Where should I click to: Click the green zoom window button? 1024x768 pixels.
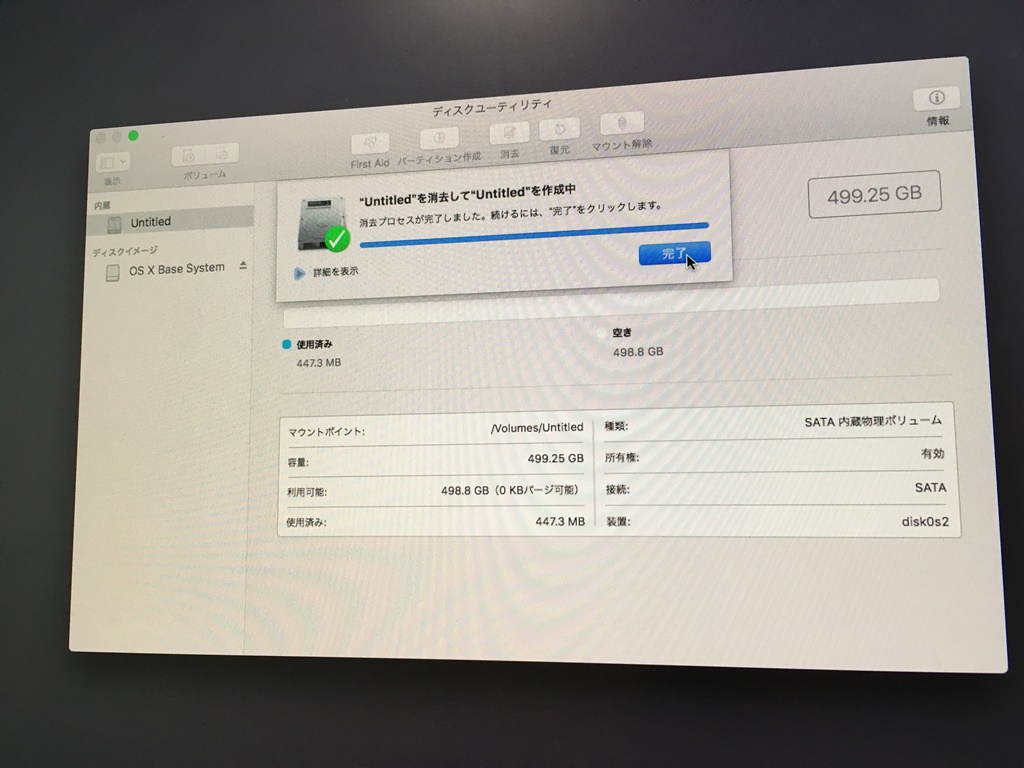pos(133,136)
